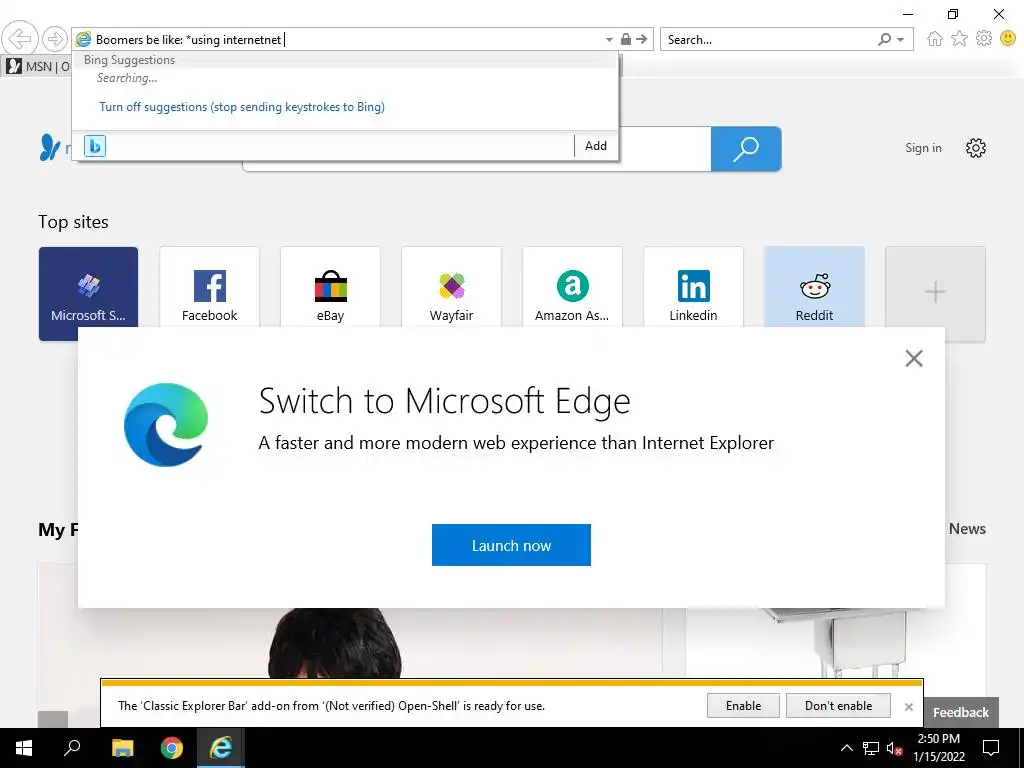The height and width of the screenshot is (768, 1024).
Task: Click the Launch now button
Action: 511,545
